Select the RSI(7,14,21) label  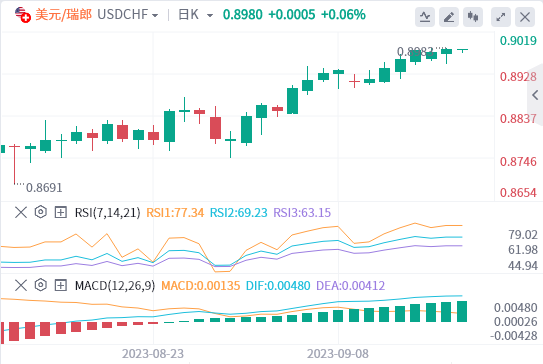pos(108,212)
